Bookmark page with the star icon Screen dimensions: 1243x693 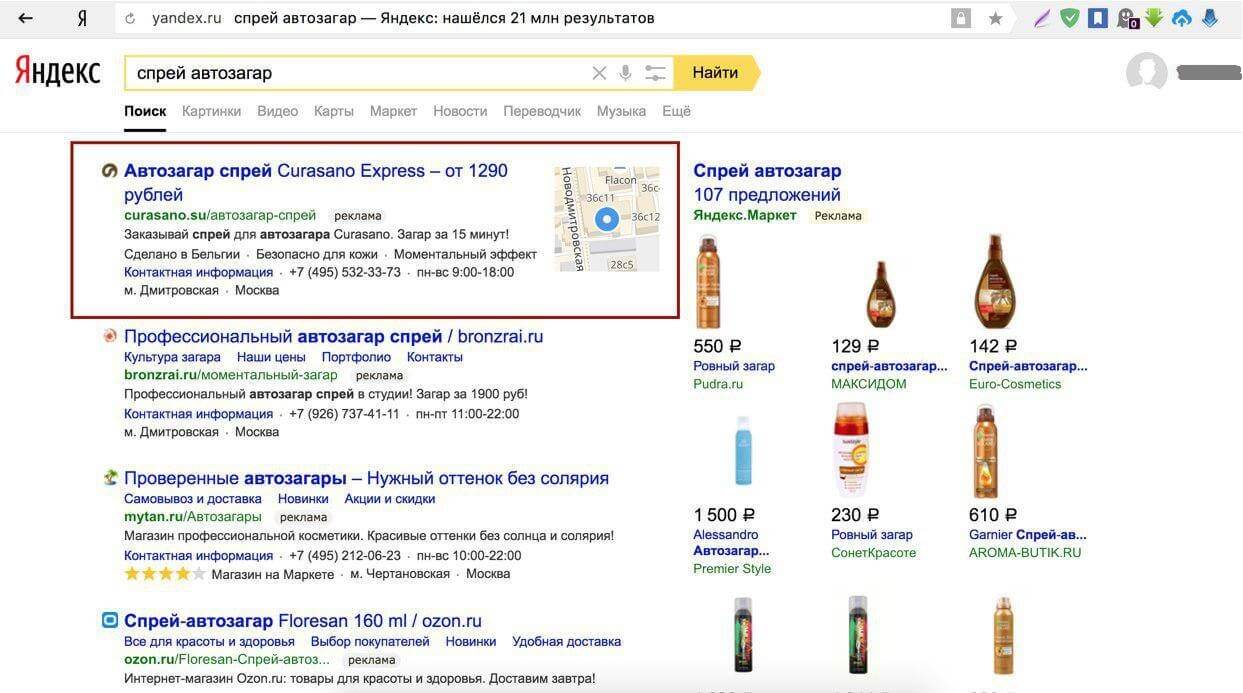pos(995,18)
